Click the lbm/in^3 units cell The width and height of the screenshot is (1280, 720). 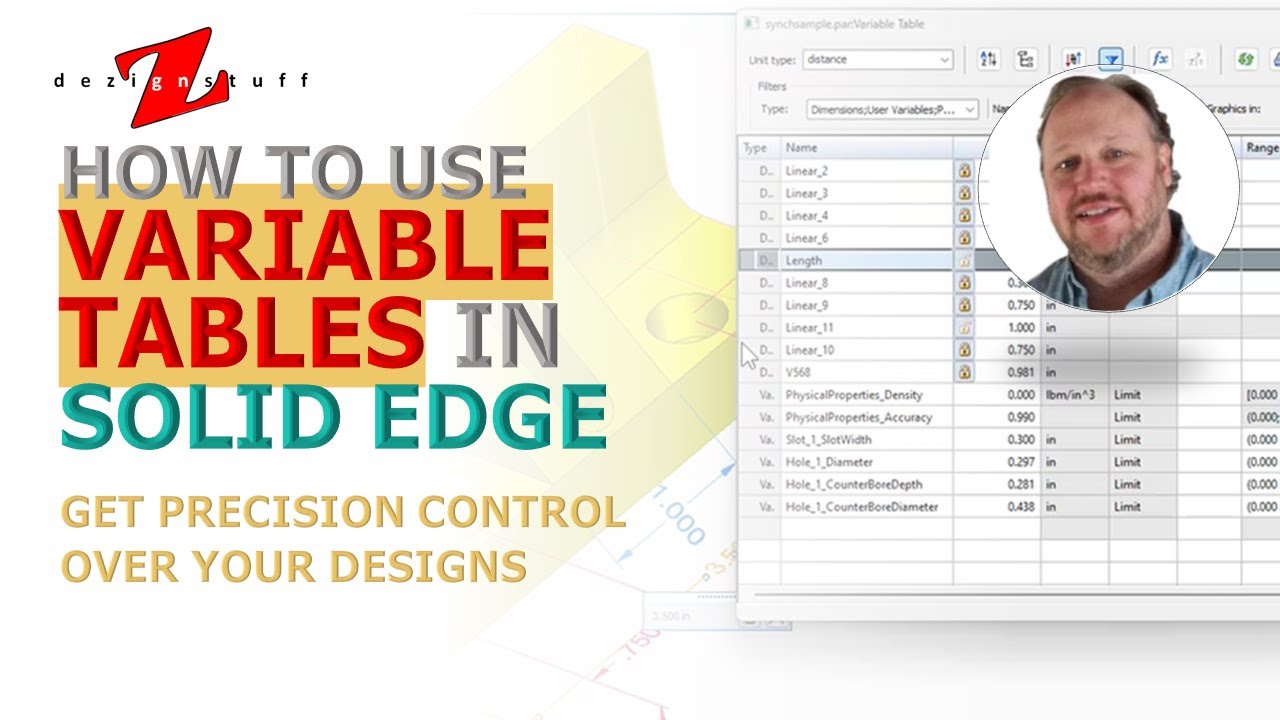[1075, 395]
